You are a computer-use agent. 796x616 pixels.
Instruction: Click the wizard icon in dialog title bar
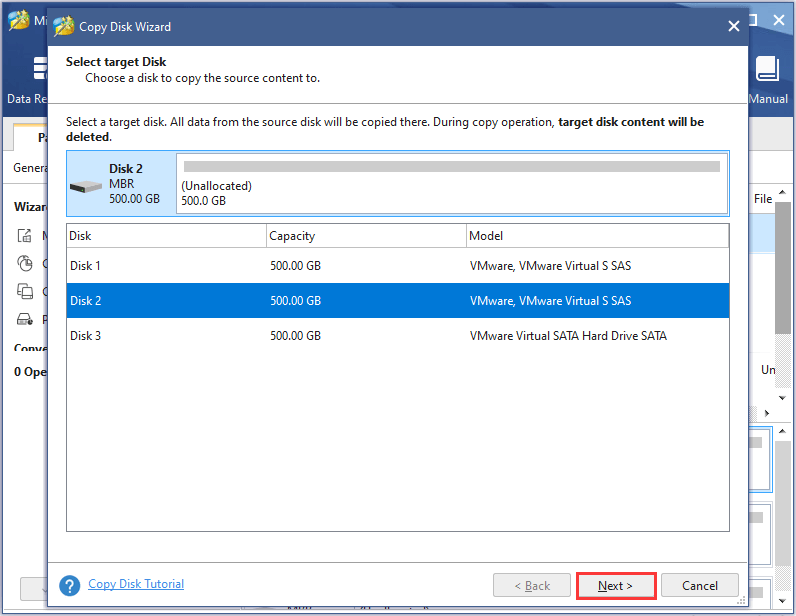(64, 26)
